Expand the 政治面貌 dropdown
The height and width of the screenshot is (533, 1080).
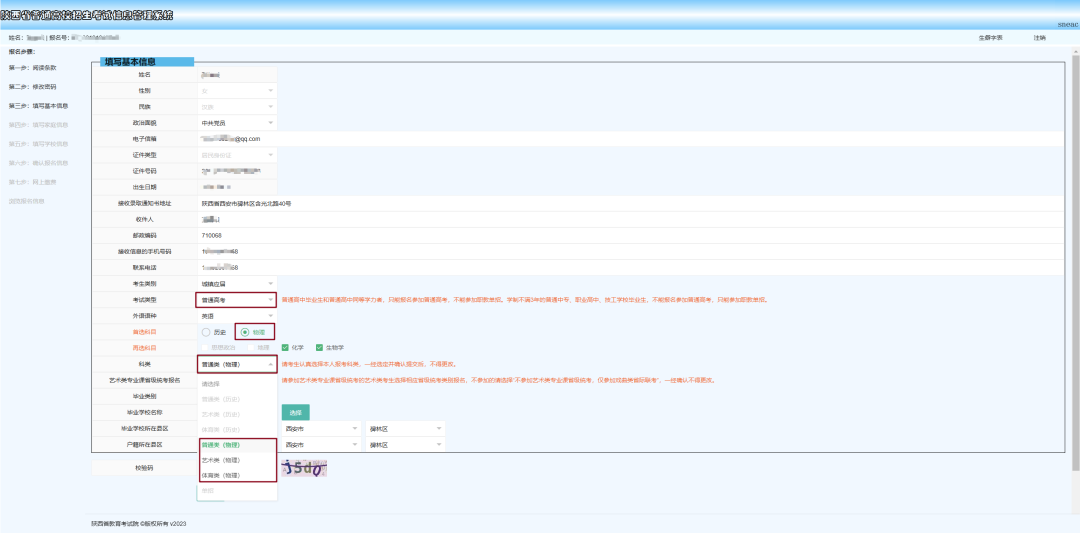coord(237,123)
